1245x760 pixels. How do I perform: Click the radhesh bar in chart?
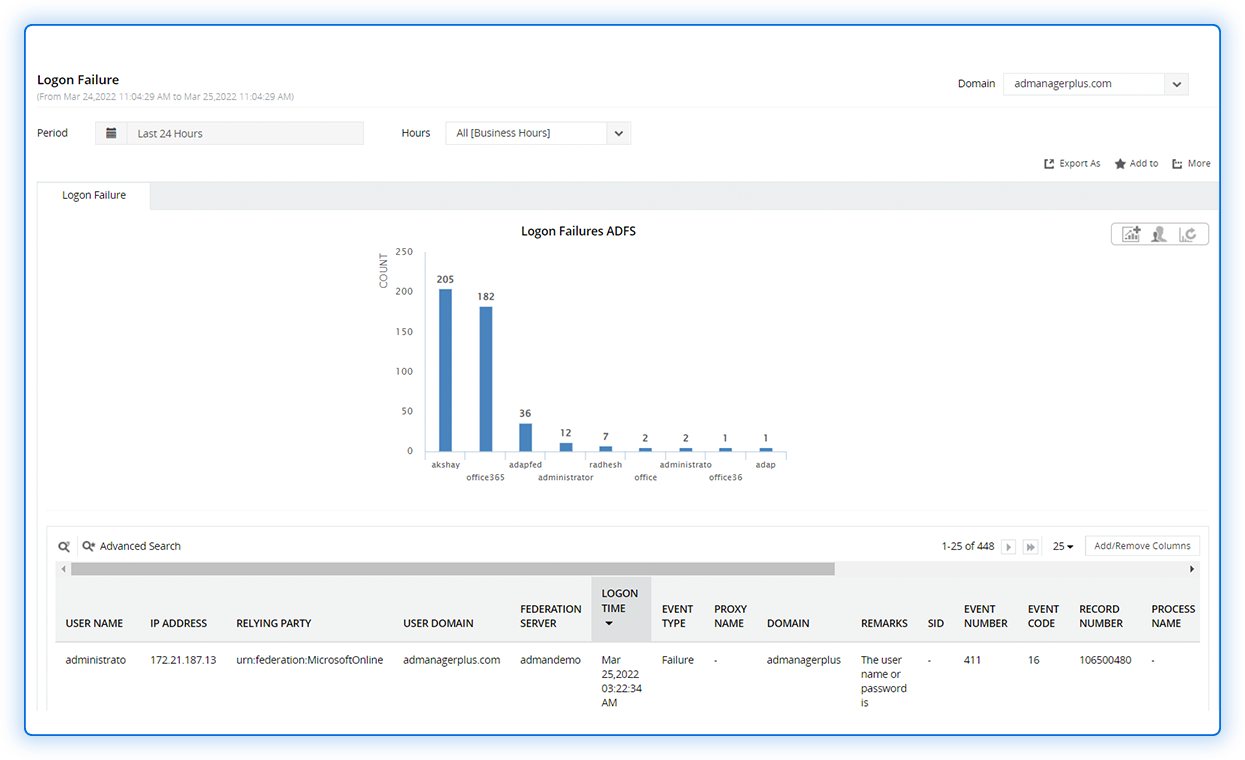(x=605, y=449)
